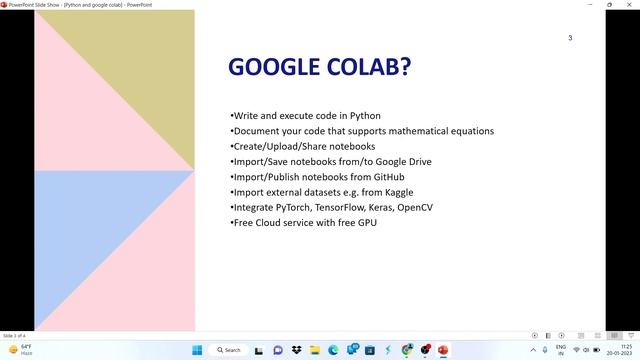Image resolution: width=640 pixels, height=360 pixels.
Task: Open File Explorer from taskbar
Action: [x=315, y=350]
